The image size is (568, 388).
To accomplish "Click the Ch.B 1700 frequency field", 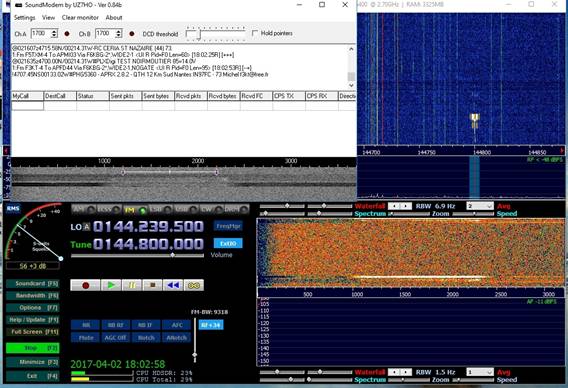I will (105, 34).
